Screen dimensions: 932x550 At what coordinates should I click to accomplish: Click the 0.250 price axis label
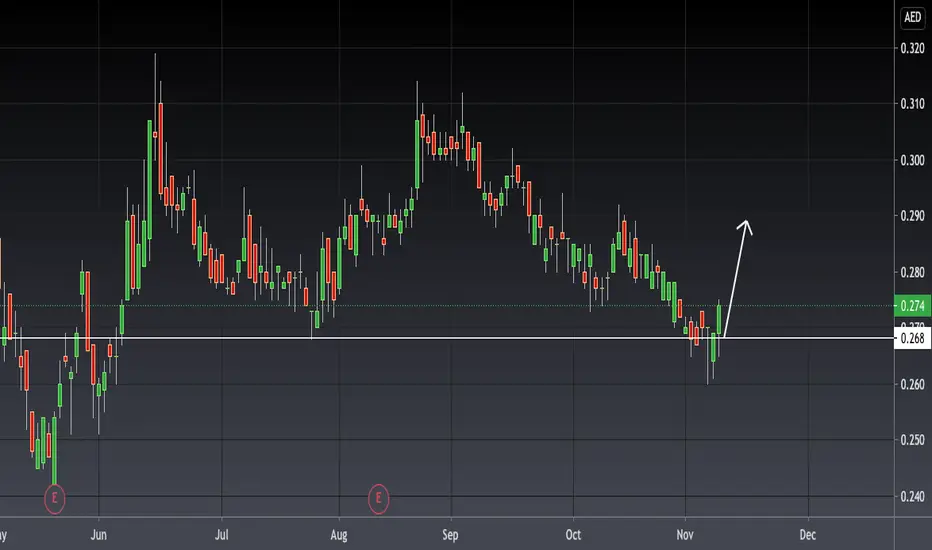click(912, 440)
